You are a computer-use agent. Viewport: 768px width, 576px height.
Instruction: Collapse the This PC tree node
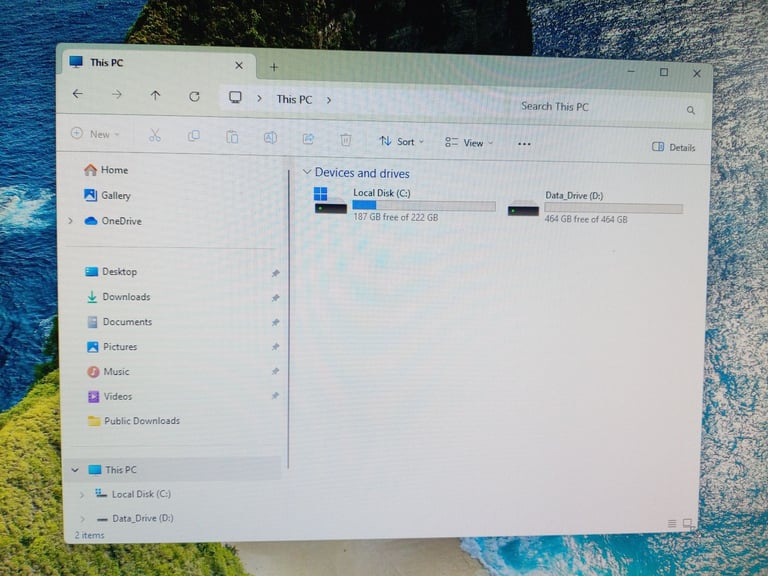[x=75, y=470]
